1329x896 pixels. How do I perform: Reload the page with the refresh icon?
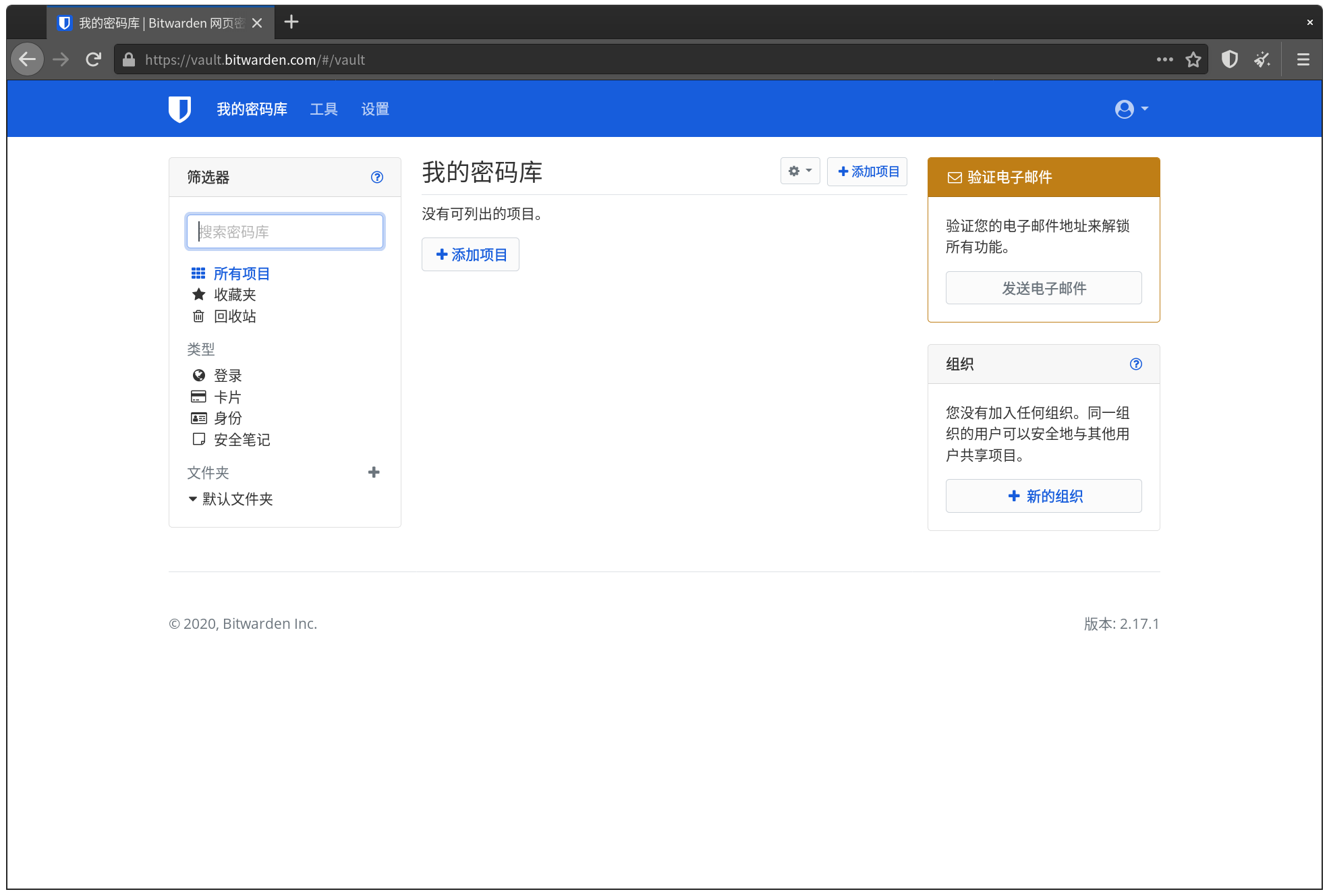94,60
